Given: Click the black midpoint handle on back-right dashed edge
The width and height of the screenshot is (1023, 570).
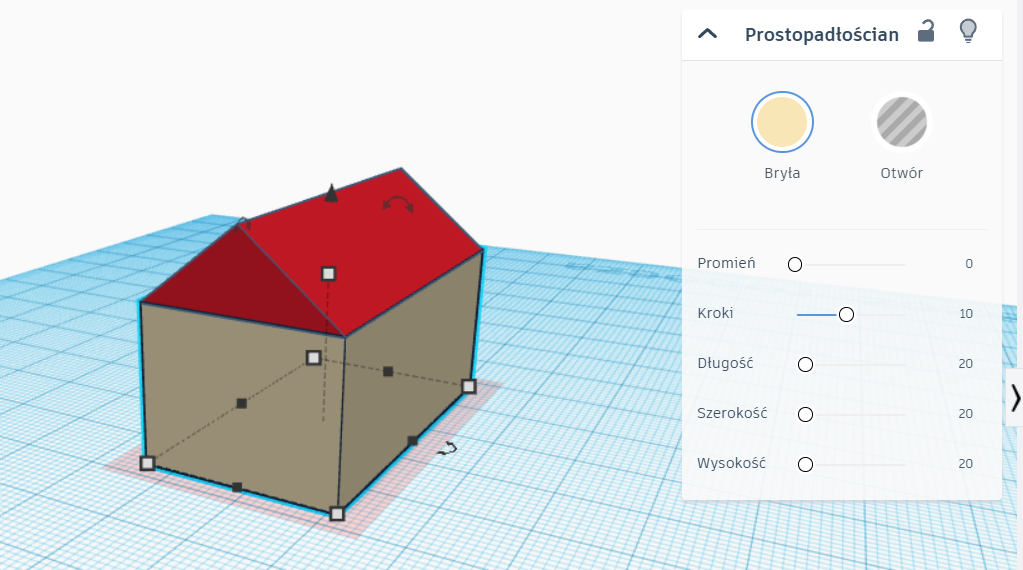Looking at the screenshot, I should pyautogui.click(x=388, y=372).
